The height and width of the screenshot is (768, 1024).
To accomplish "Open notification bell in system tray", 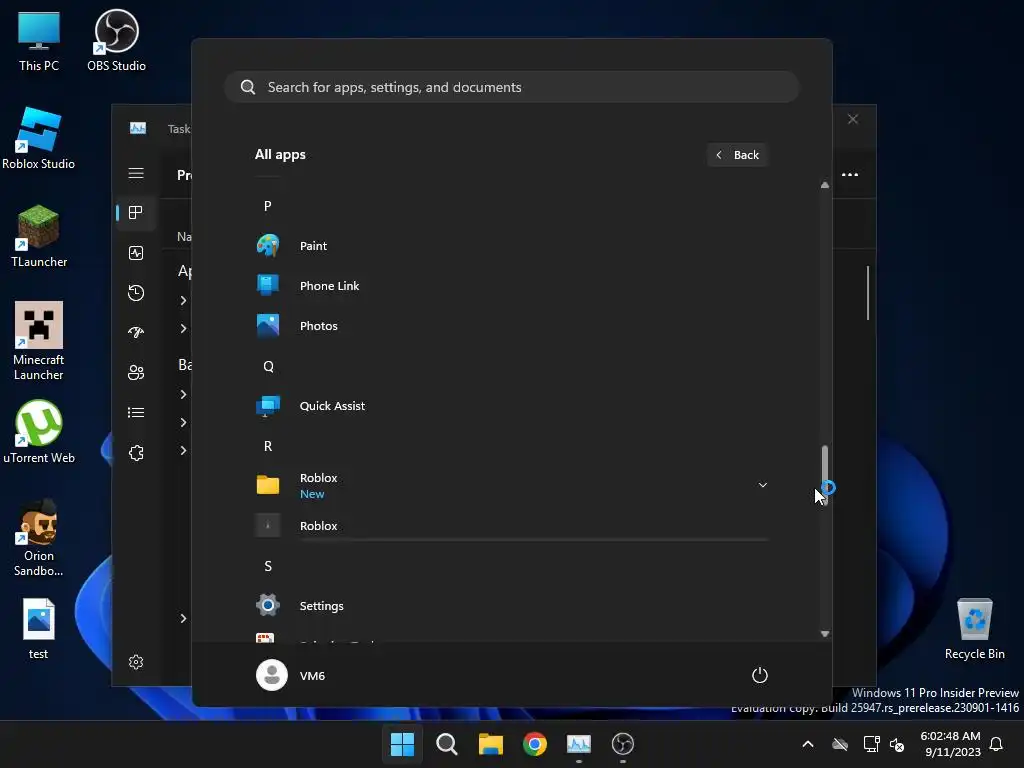I will tap(997, 744).
